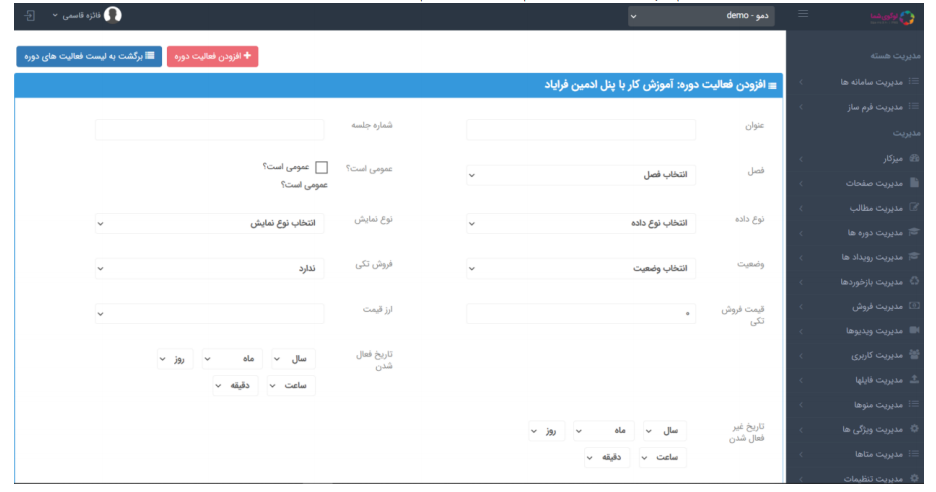This screenshot has width=936, height=492.
Task: Click the مدیریت فروش money icon
Action: [x=913, y=306]
